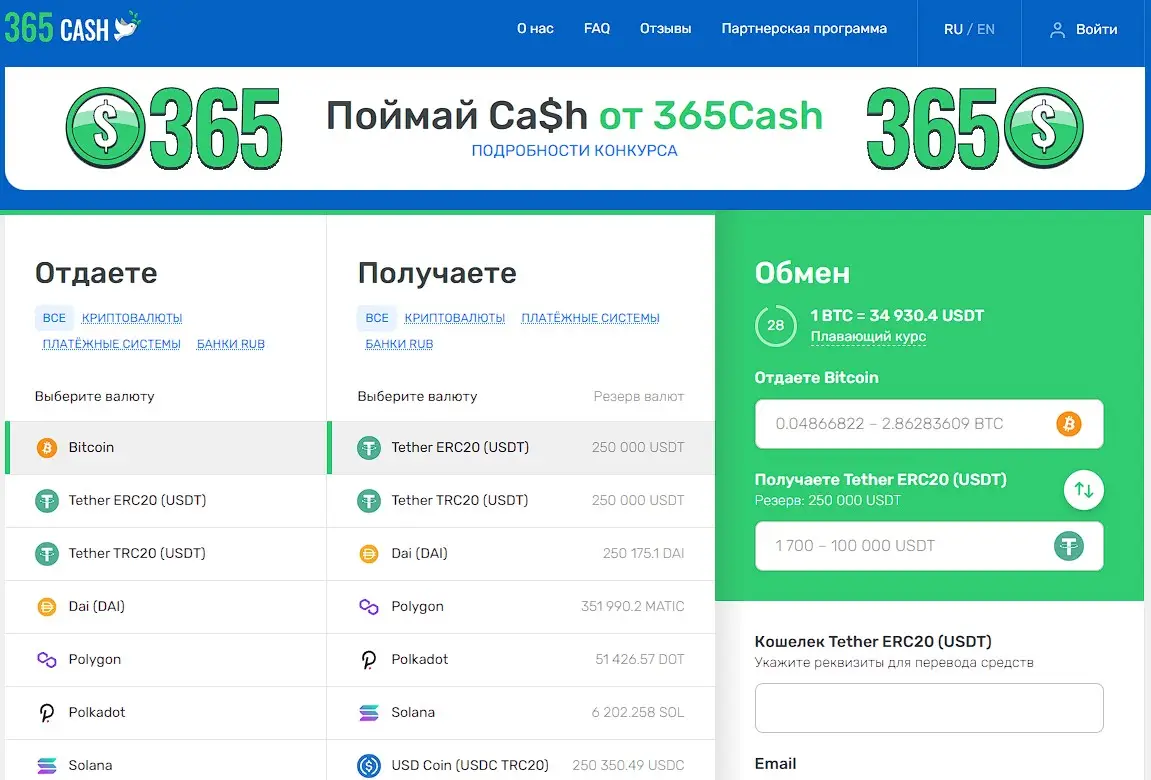
Task: Click the Отдаете Bitcoin amount input field
Action: (929, 424)
